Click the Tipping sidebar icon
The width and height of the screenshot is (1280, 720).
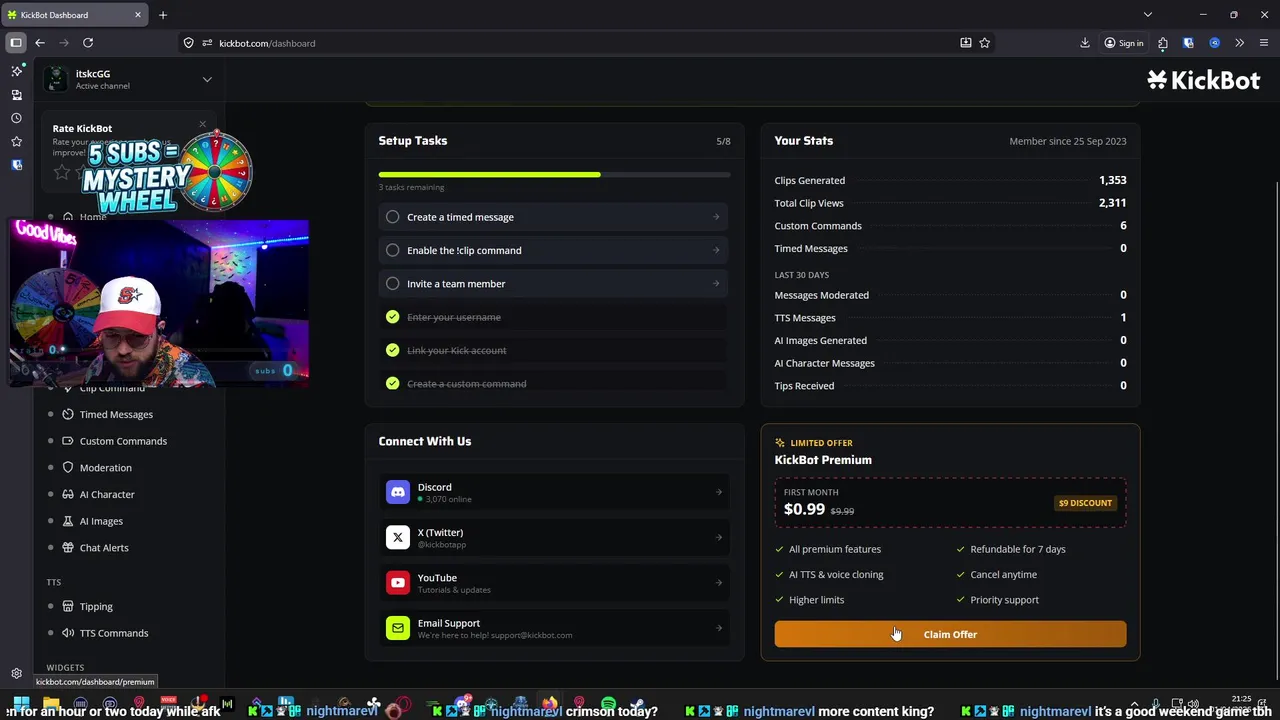pos(68,606)
